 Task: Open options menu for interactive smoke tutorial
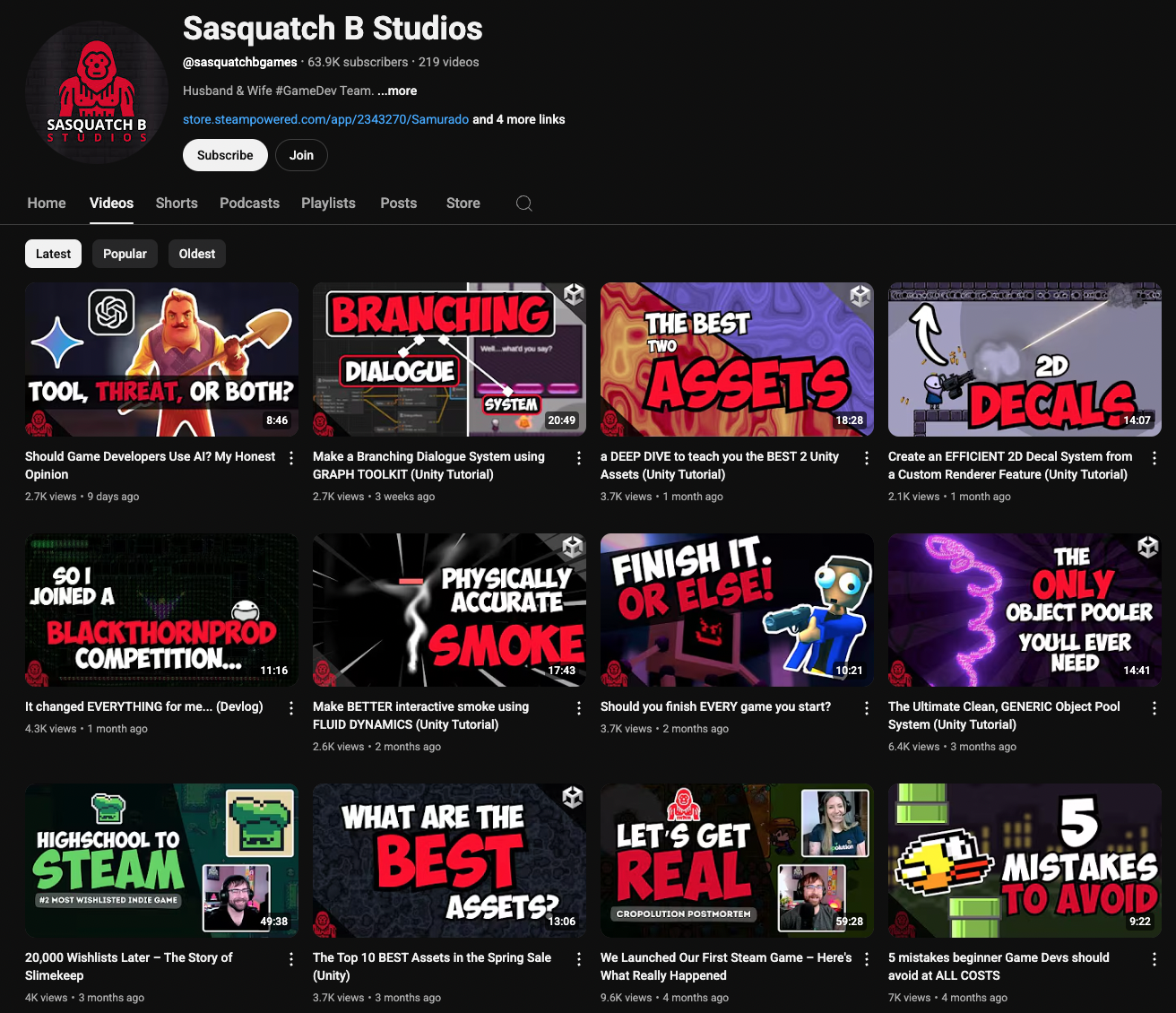click(x=579, y=708)
